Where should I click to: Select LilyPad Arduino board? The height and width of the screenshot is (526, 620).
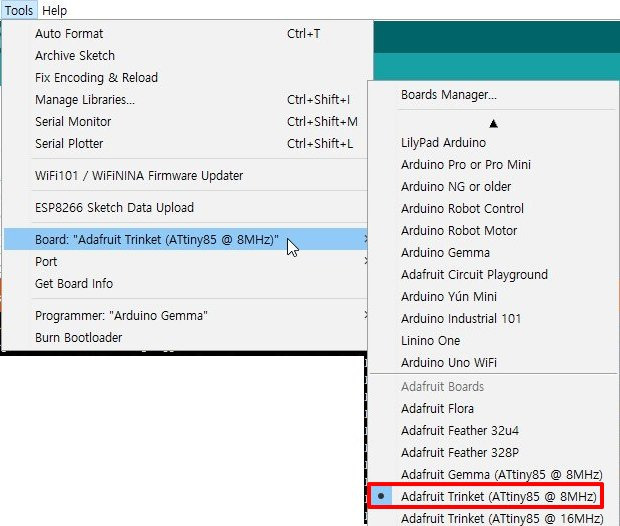click(x=493, y=143)
